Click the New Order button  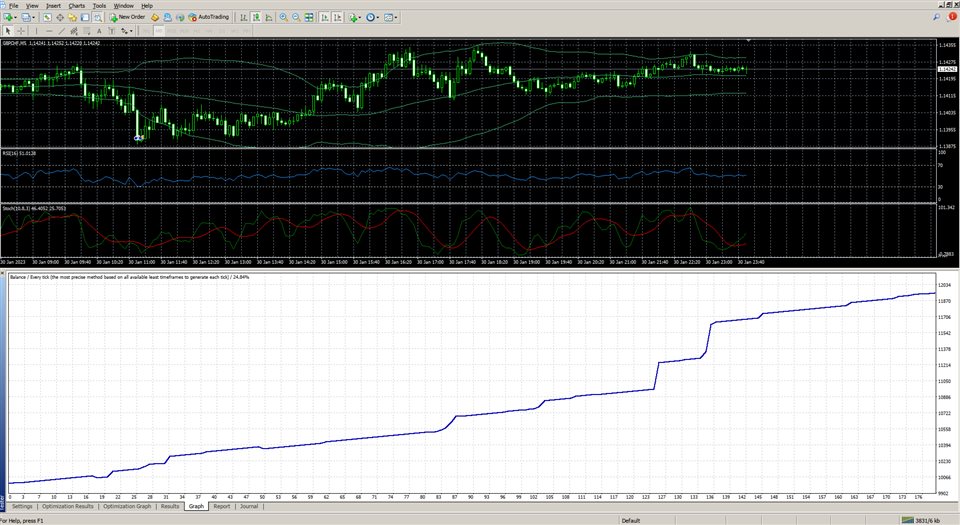point(127,17)
